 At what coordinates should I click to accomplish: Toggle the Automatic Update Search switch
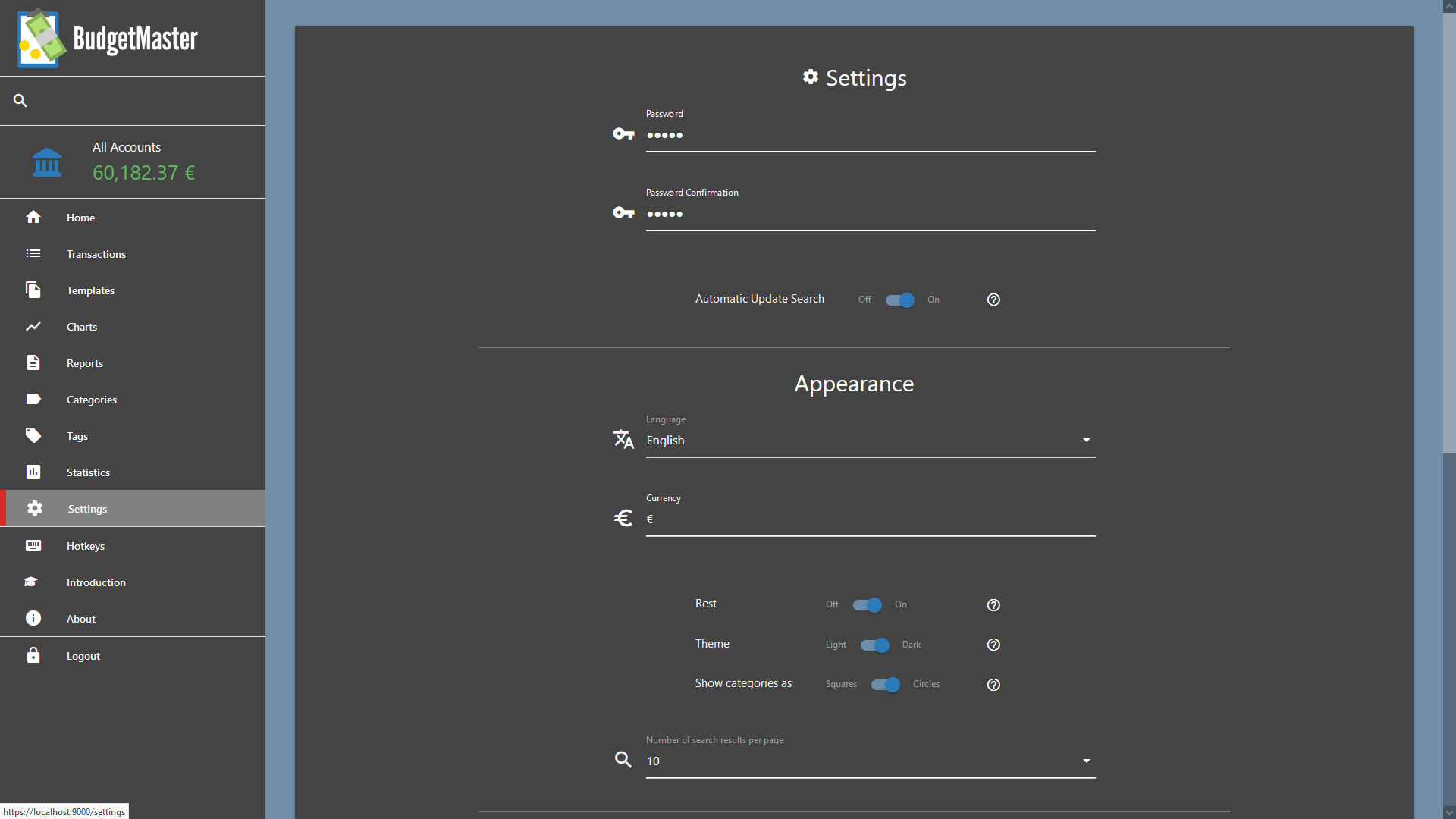(900, 300)
